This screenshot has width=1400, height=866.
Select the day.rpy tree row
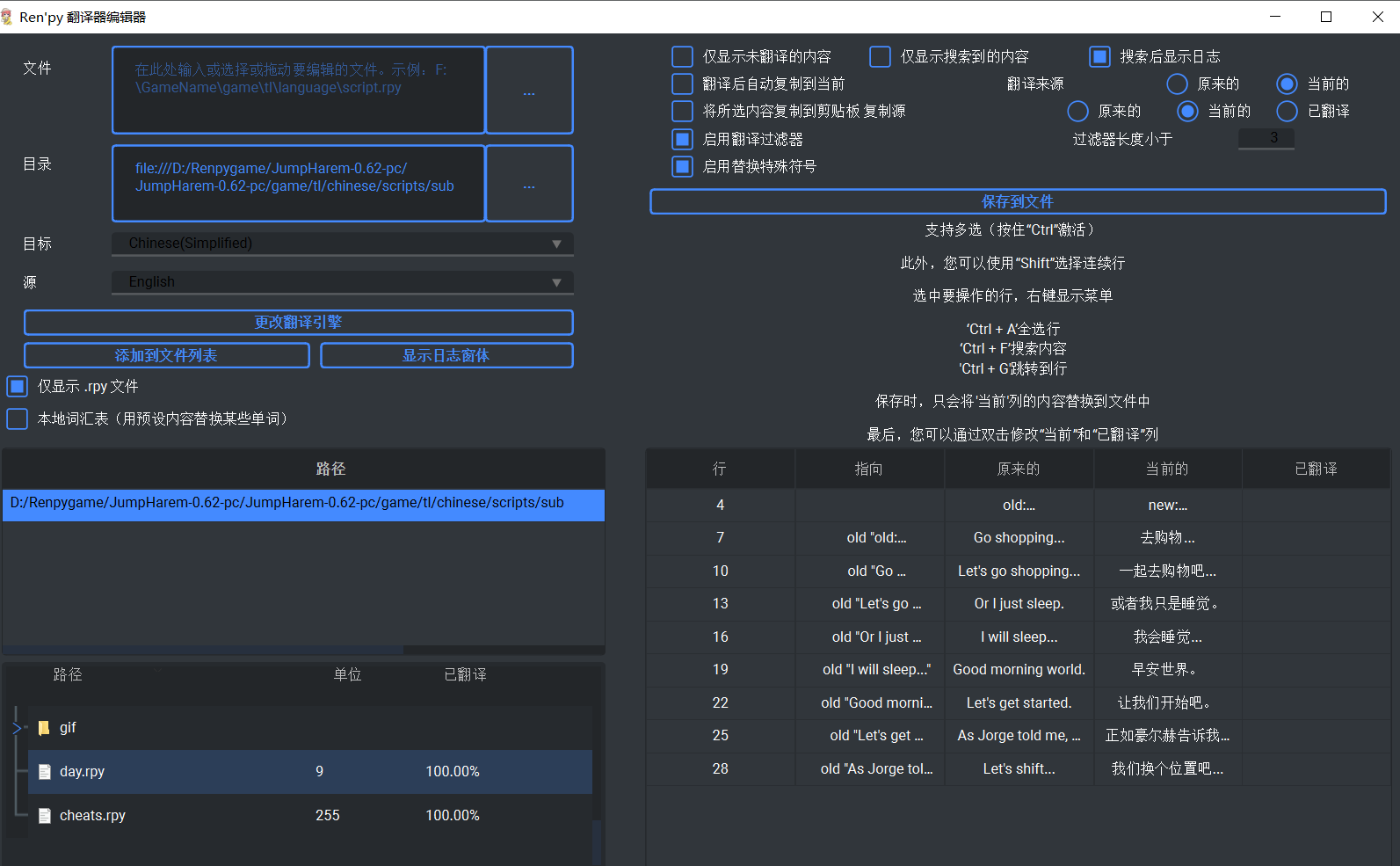pos(310,772)
